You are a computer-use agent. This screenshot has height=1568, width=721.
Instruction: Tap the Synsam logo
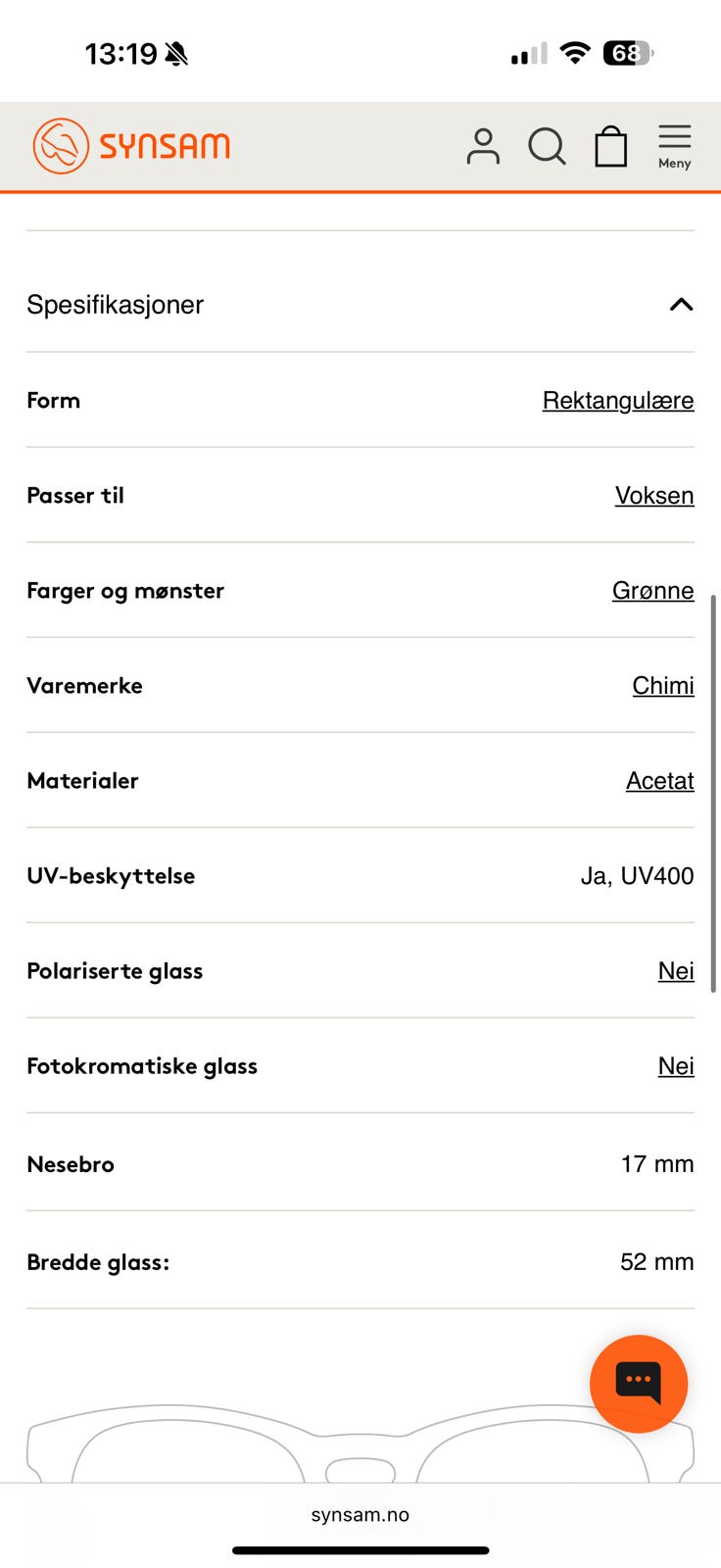click(131, 146)
